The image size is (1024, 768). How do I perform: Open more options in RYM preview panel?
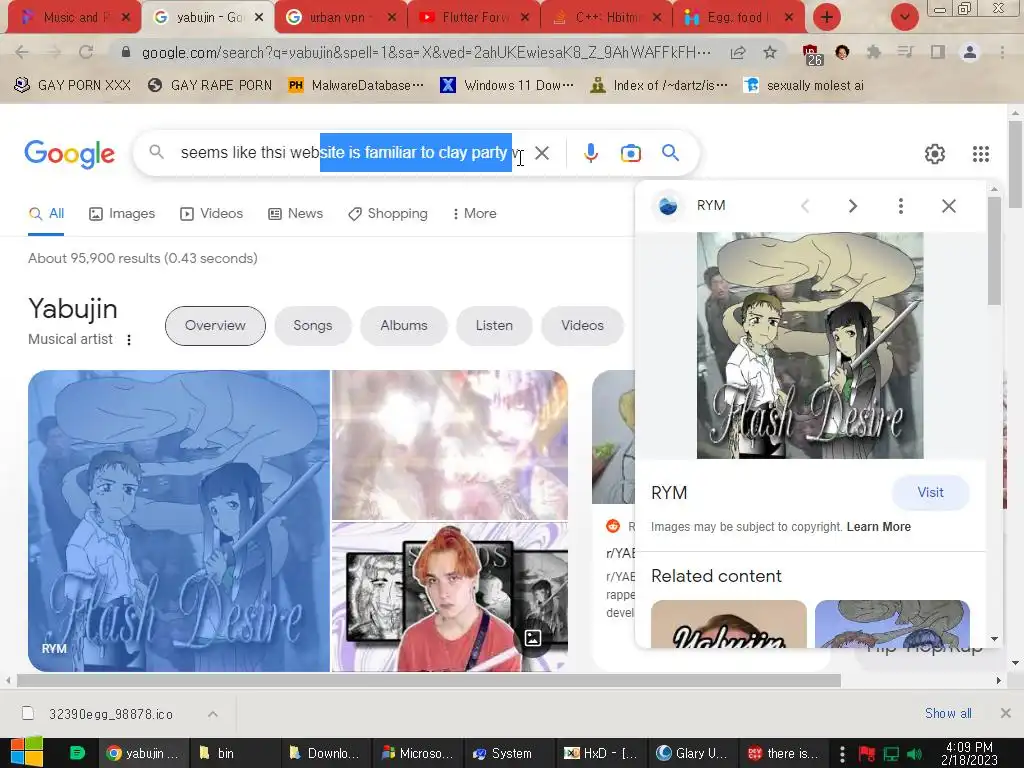(x=901, y=206)
